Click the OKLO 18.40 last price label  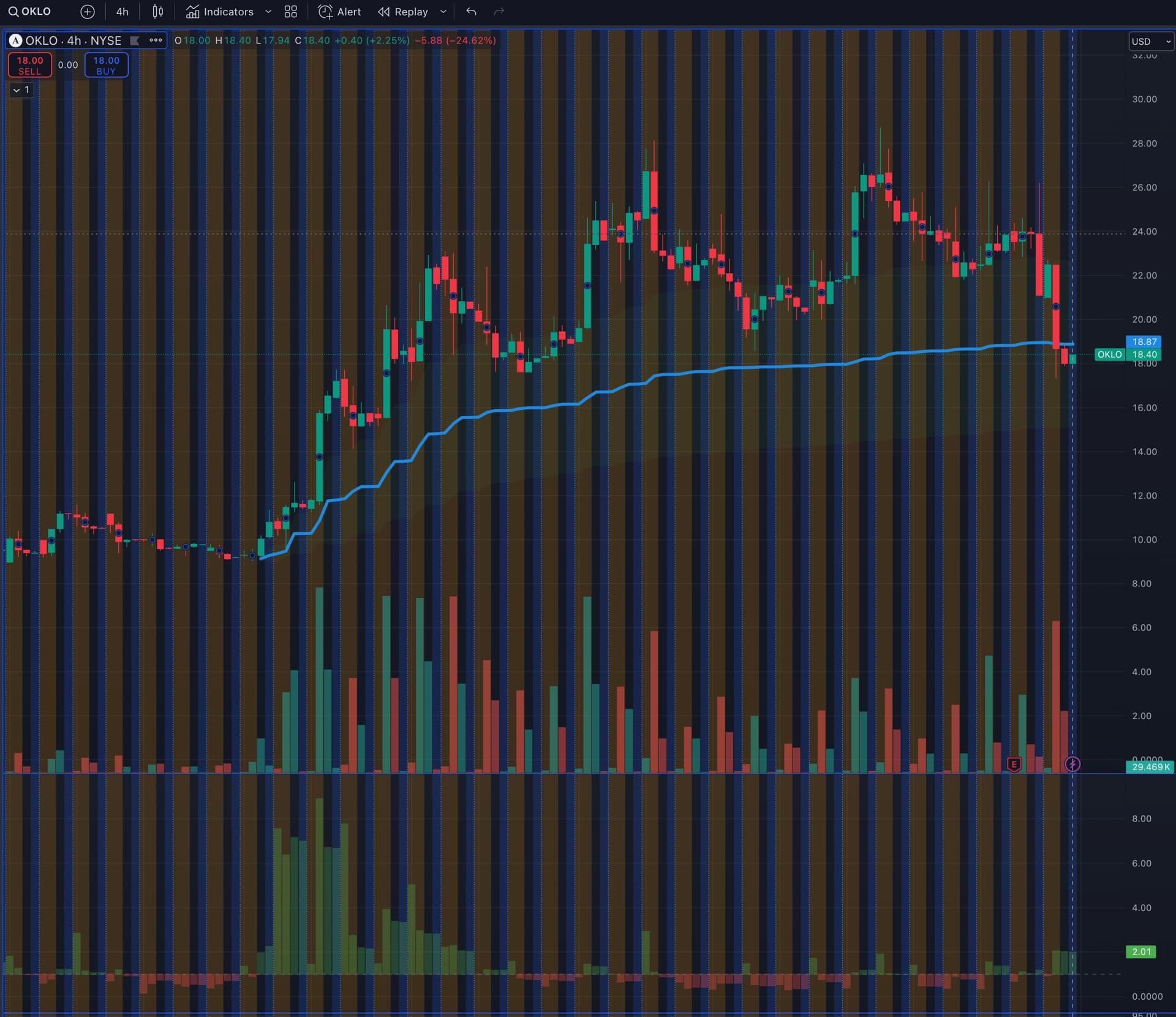point(1128,354)
